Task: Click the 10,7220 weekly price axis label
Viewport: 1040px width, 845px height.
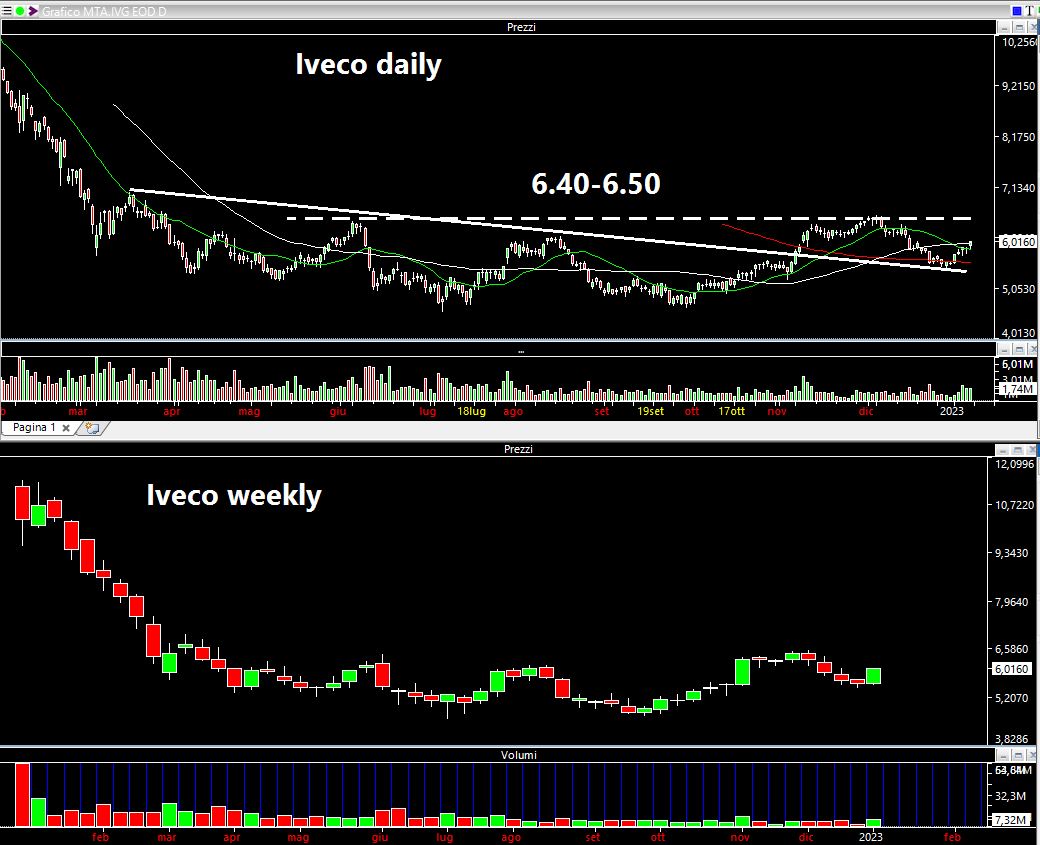Action: pos(1014,505)
